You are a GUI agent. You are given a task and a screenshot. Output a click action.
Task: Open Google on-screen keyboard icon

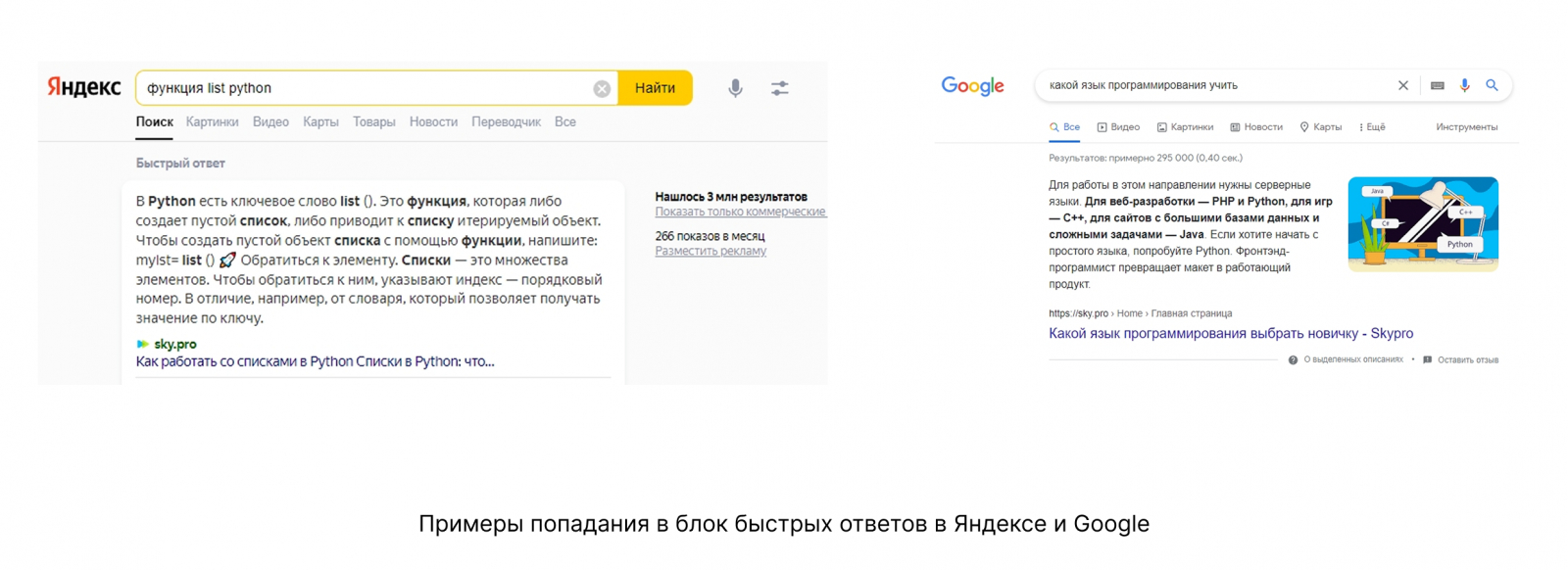coord(1437,85)
